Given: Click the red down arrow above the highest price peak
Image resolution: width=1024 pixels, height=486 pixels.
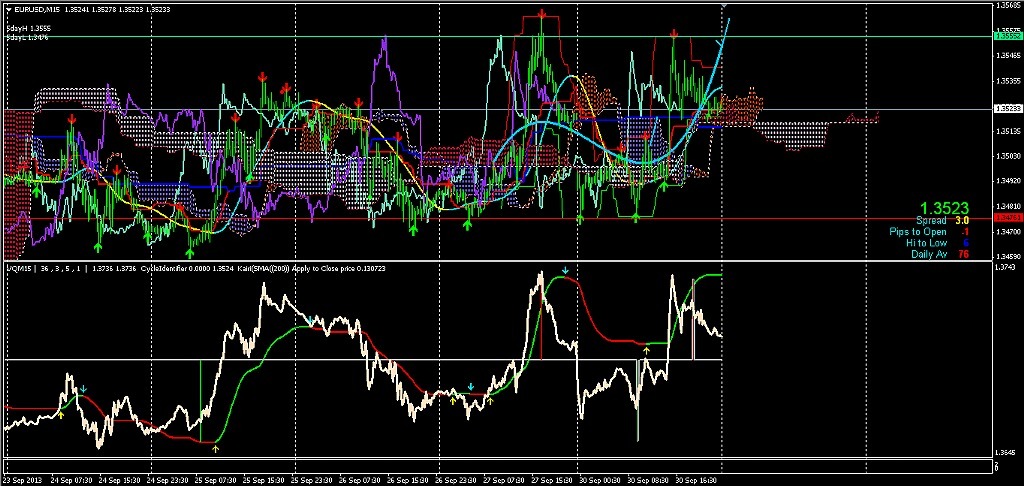Looking at the screenshot, I should click(x=542, y=13).
